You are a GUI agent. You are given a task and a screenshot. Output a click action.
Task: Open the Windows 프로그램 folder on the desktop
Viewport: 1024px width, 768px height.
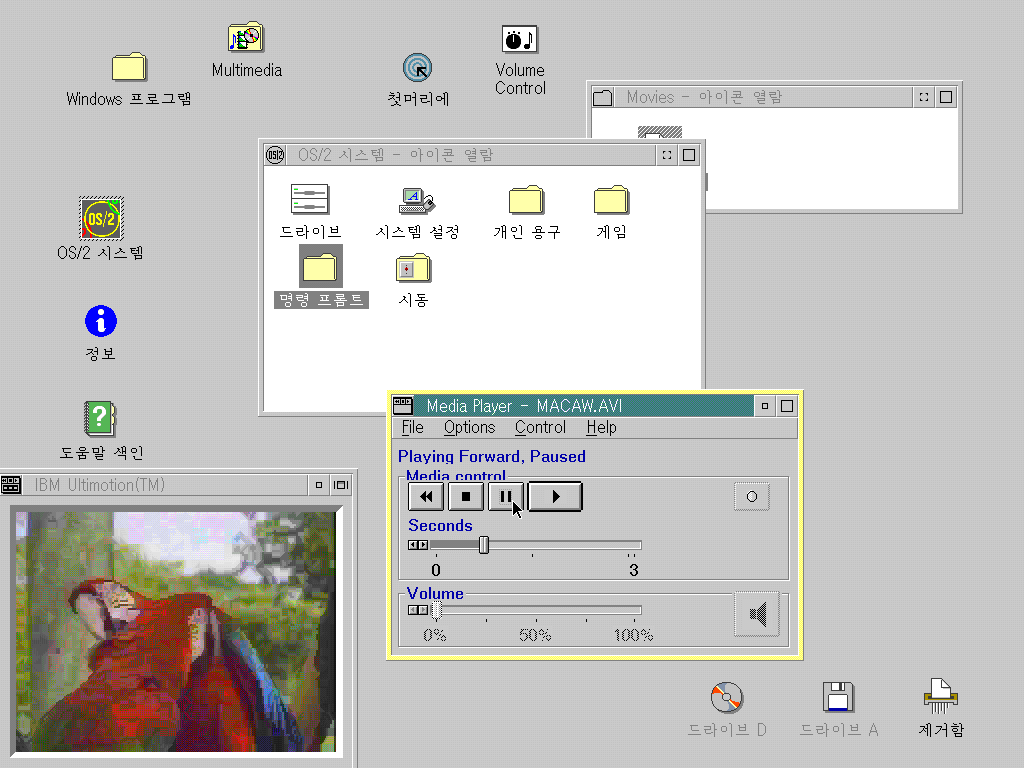(129, 67)
